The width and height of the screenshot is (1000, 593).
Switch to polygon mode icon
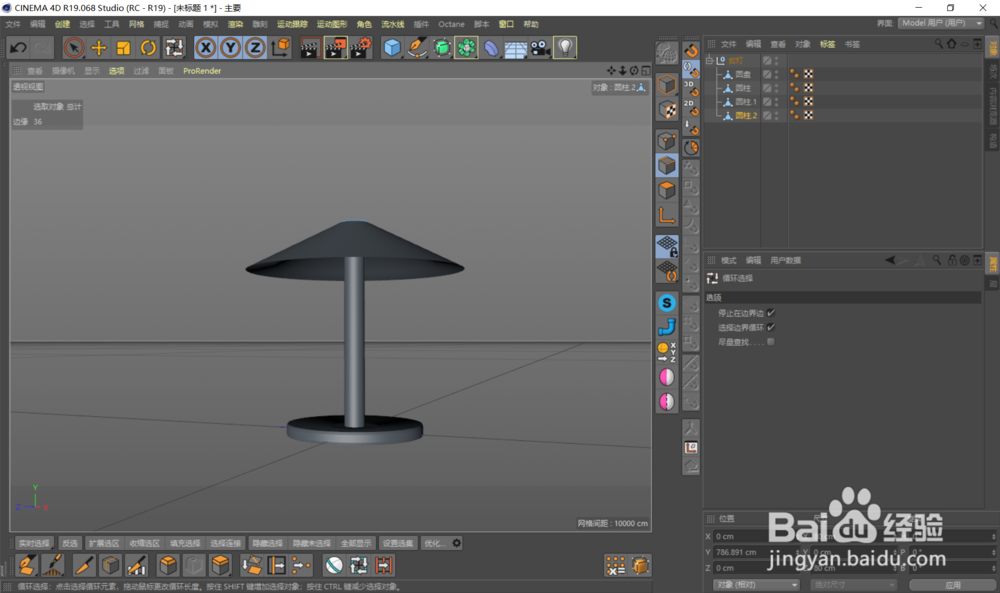[x=667, y=190]
